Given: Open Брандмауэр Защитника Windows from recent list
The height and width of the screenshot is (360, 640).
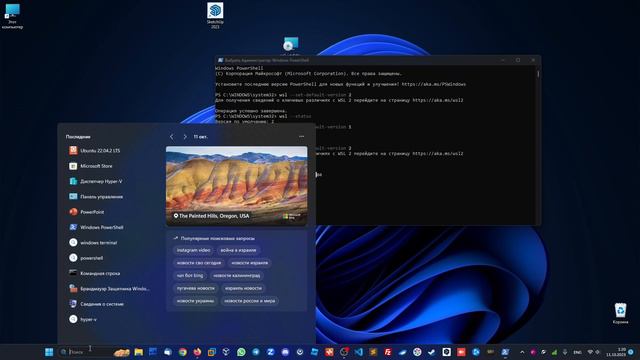Looking at the screenshot, I should point(111,289).
